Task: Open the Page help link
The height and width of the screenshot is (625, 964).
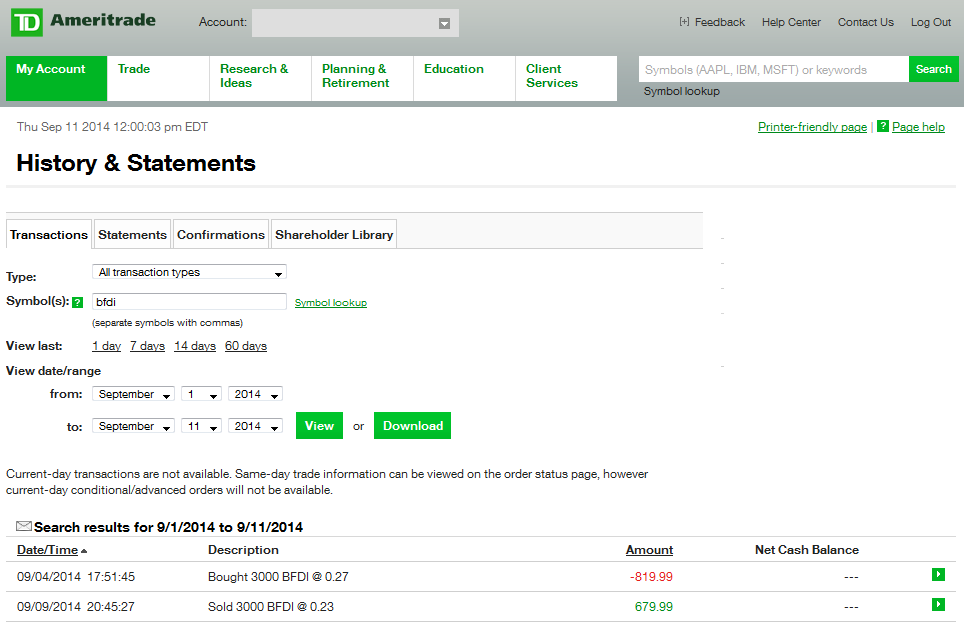Action: (x=919, y=127)
